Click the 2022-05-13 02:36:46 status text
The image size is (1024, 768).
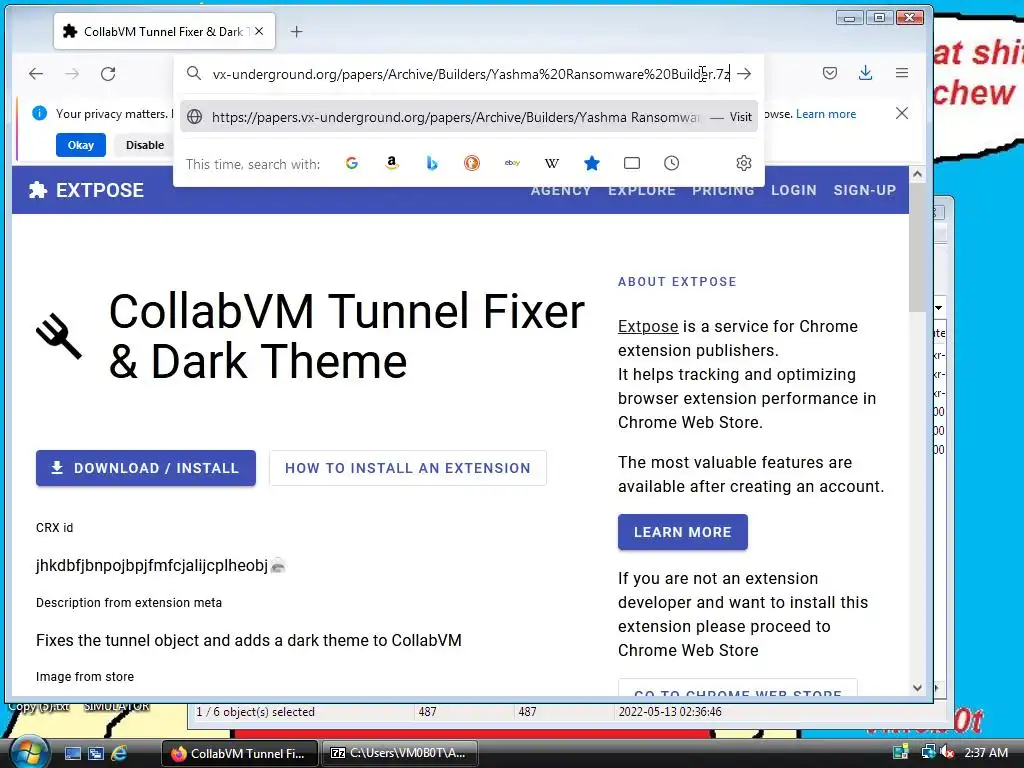point(669,712)
